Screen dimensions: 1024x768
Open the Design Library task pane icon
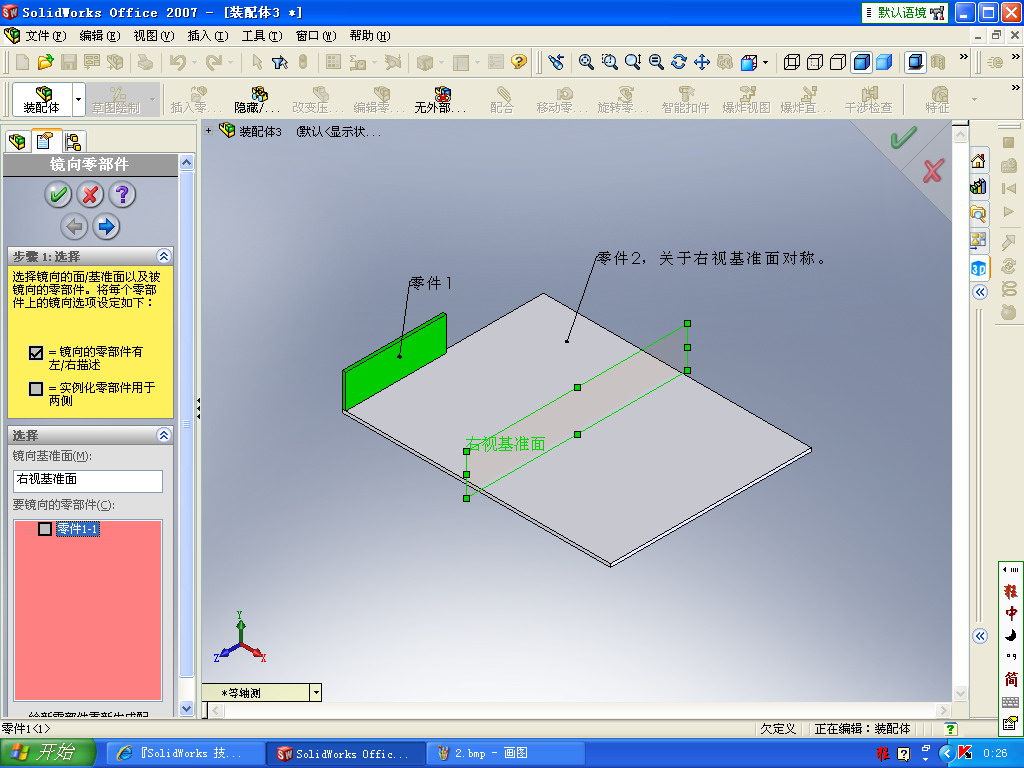(x=978, y=187)
